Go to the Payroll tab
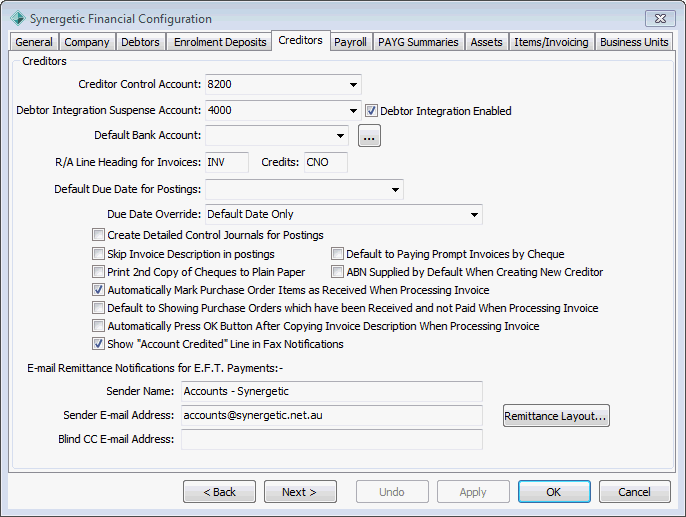Image resolution: width=686 pixels, height=517 pixels. point(350,42)
